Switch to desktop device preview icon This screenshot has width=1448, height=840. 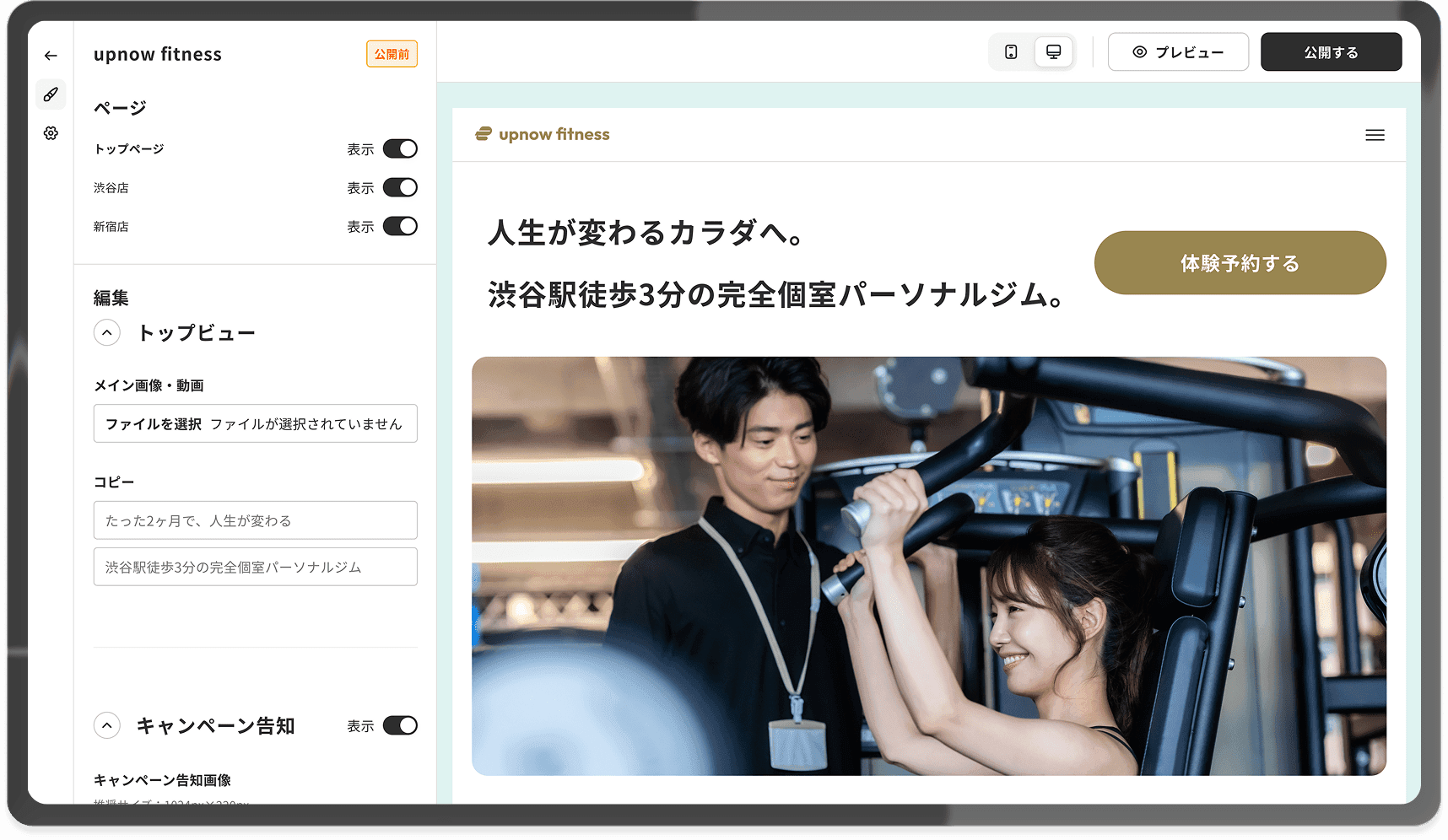point(1053,52)
